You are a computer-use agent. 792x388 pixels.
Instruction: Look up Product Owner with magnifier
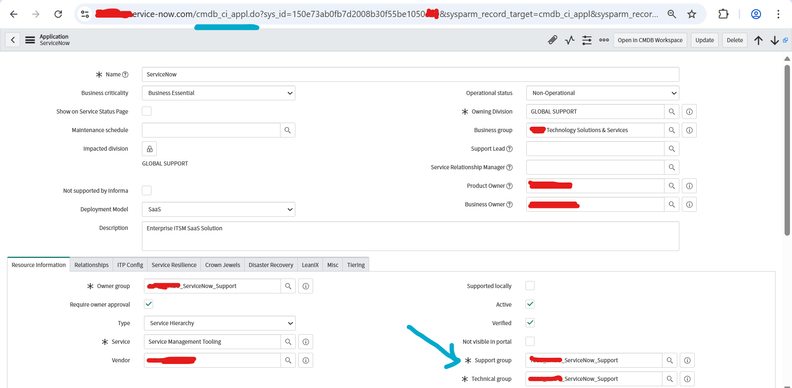pyautogui.click(x=672, y=185)
